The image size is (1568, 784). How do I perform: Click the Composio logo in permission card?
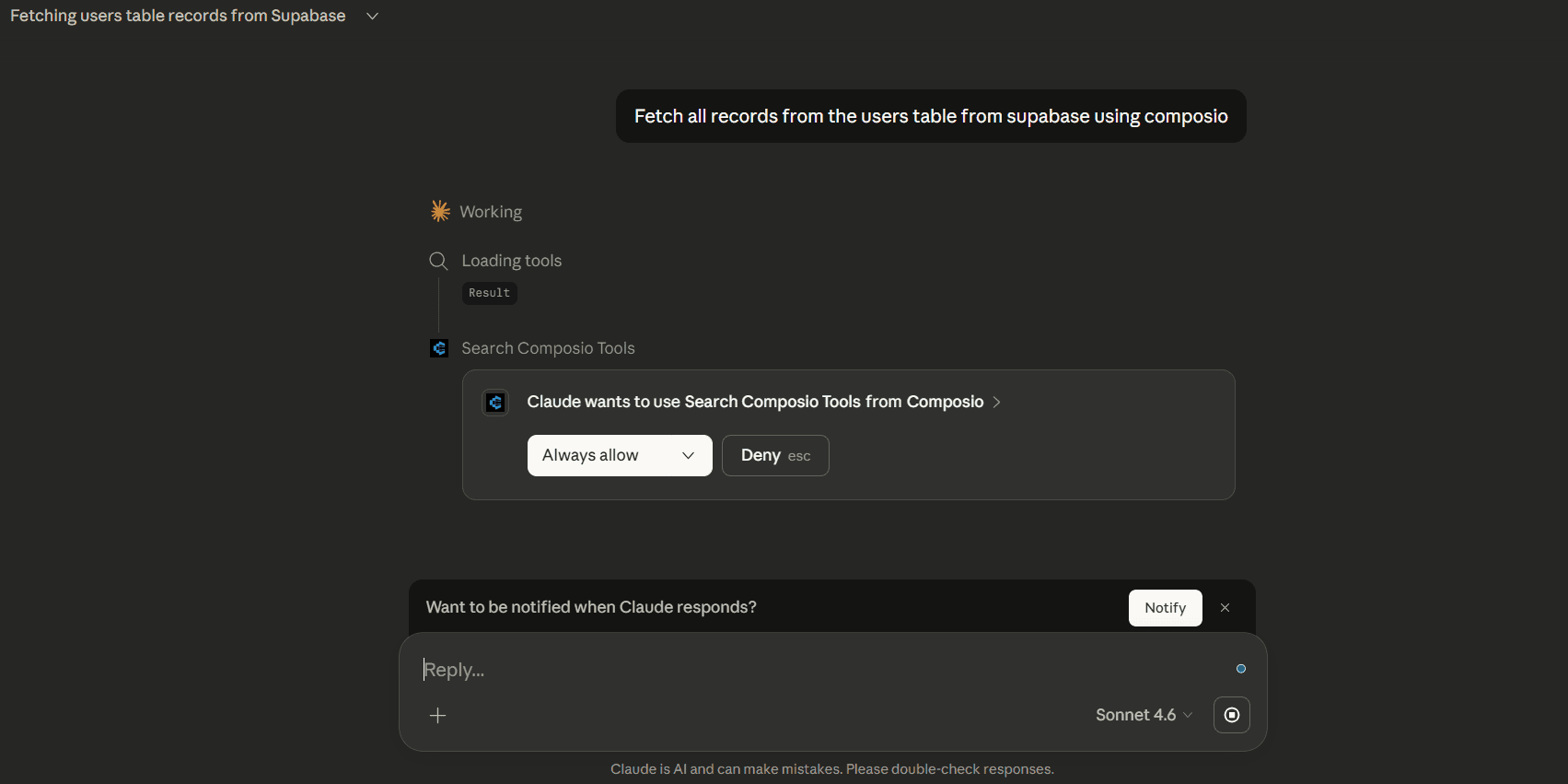coord(495,402)
